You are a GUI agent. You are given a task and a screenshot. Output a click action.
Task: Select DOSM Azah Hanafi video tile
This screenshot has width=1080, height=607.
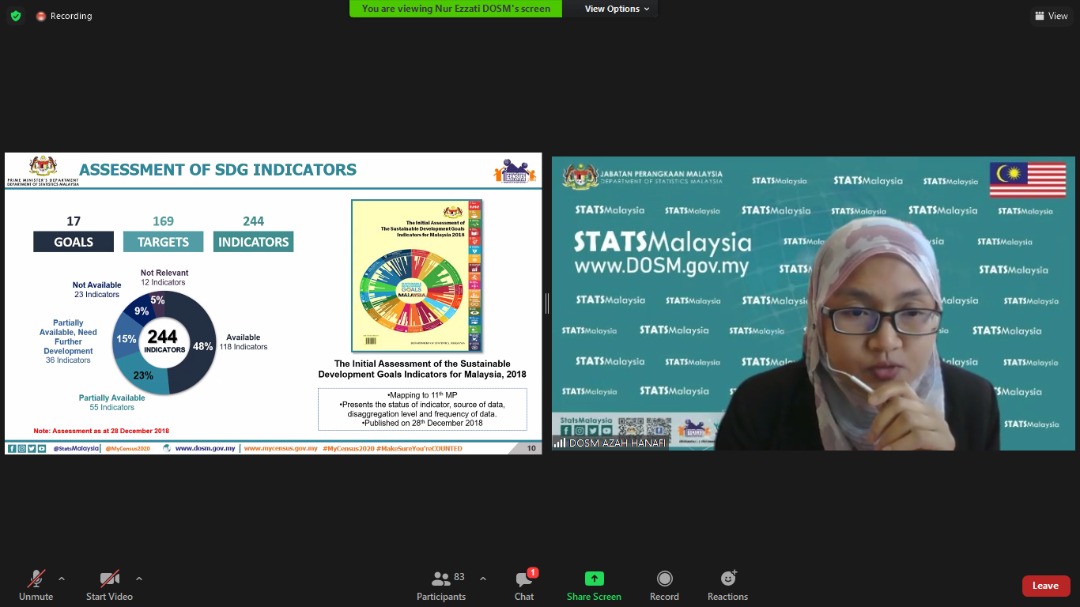(813, 303)
